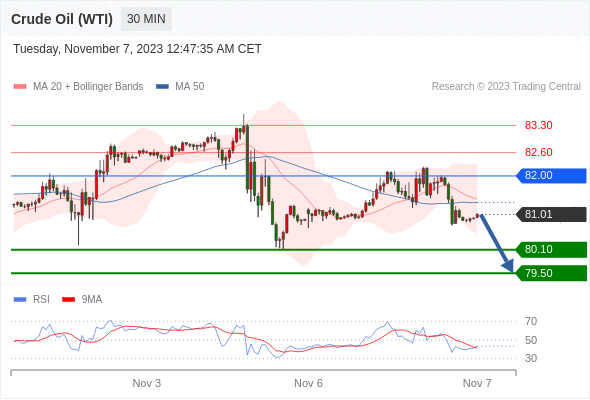Click the date line 'Tuesday, November 7, 2023 12:47:35 AM CET'
This screenshot has height=400, width=590.
pyautogui.click(x=137, y=49)
